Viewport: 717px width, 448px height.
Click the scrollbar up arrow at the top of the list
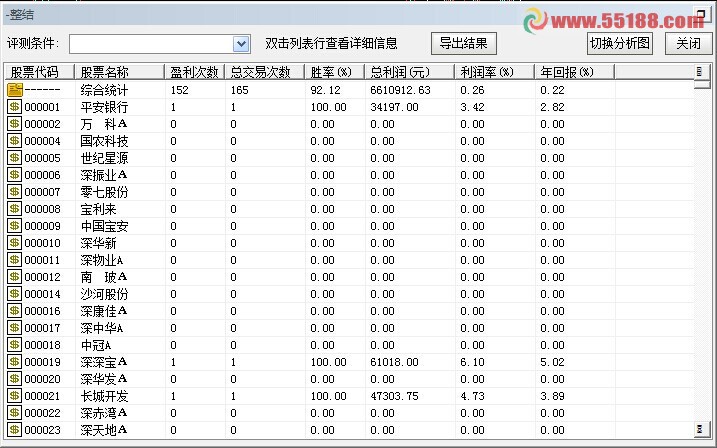tap(700, 71)
